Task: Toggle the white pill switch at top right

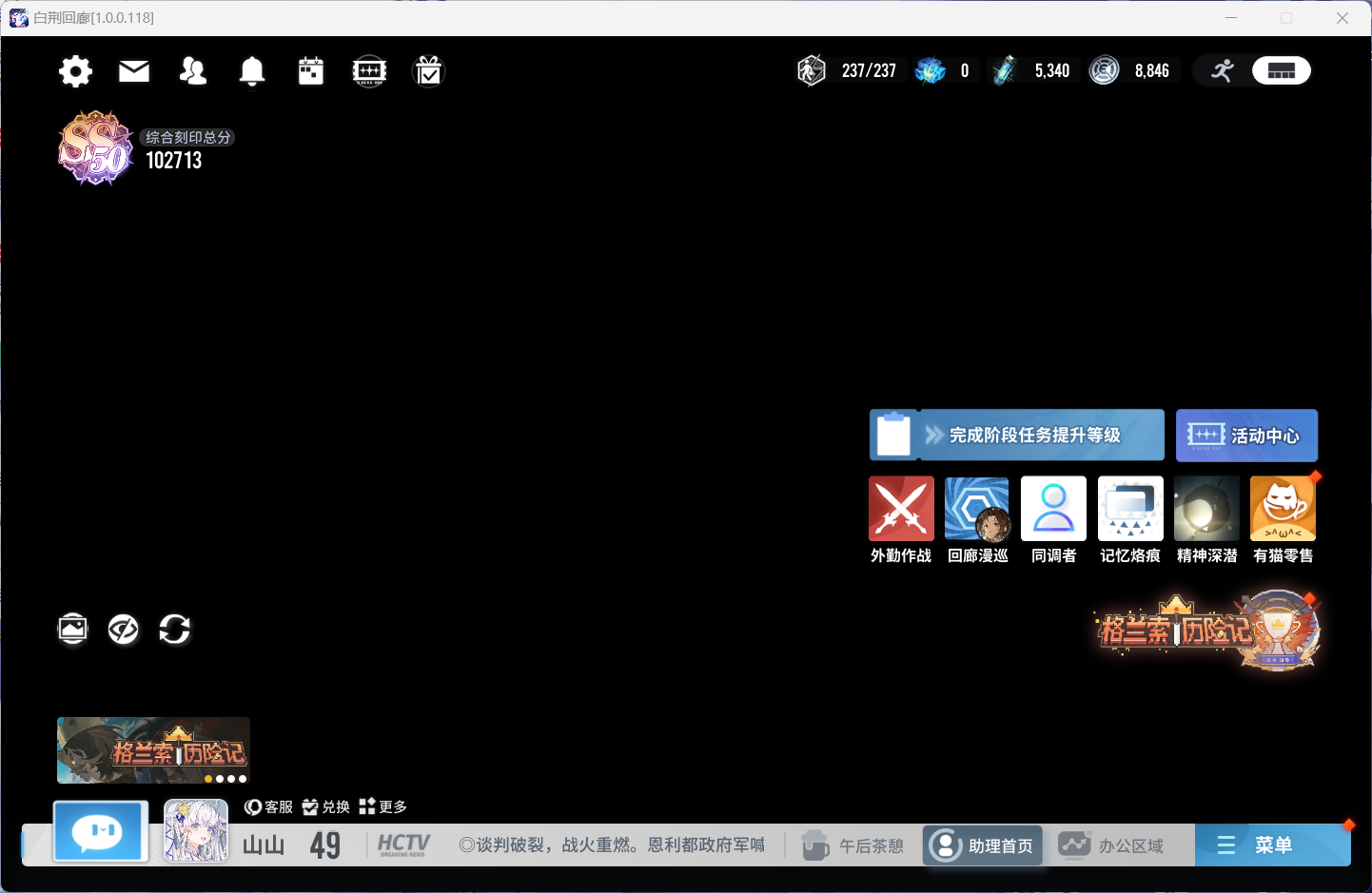Action: point(1282,70)
